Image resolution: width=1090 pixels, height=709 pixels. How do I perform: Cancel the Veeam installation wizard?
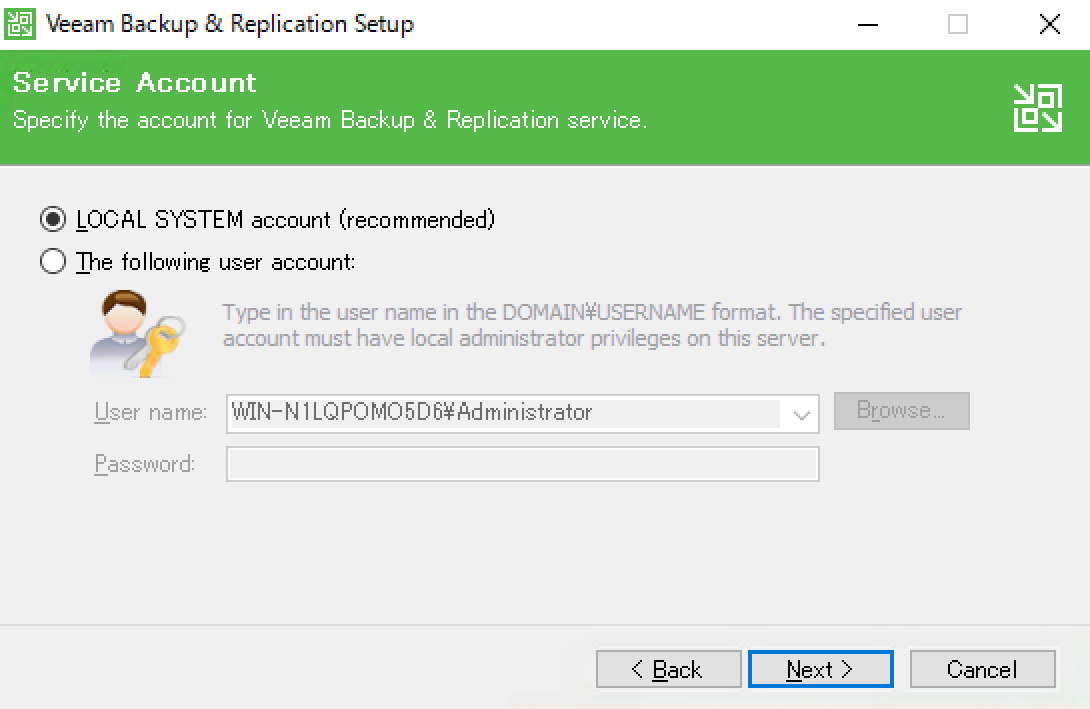click(x=981, y=669)
